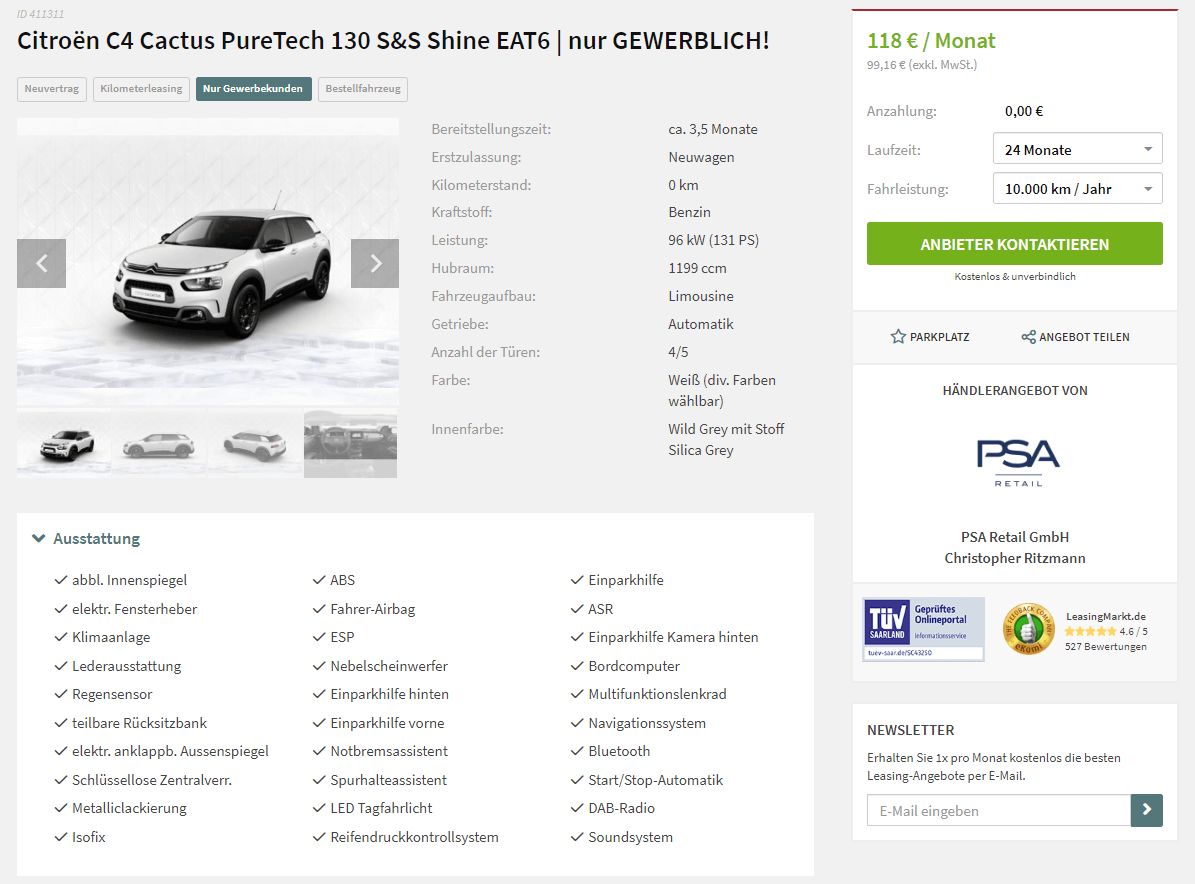Open the Fahrleistung 10.000 km dropdown
1195x884 pixels.
pos(1078,188)
